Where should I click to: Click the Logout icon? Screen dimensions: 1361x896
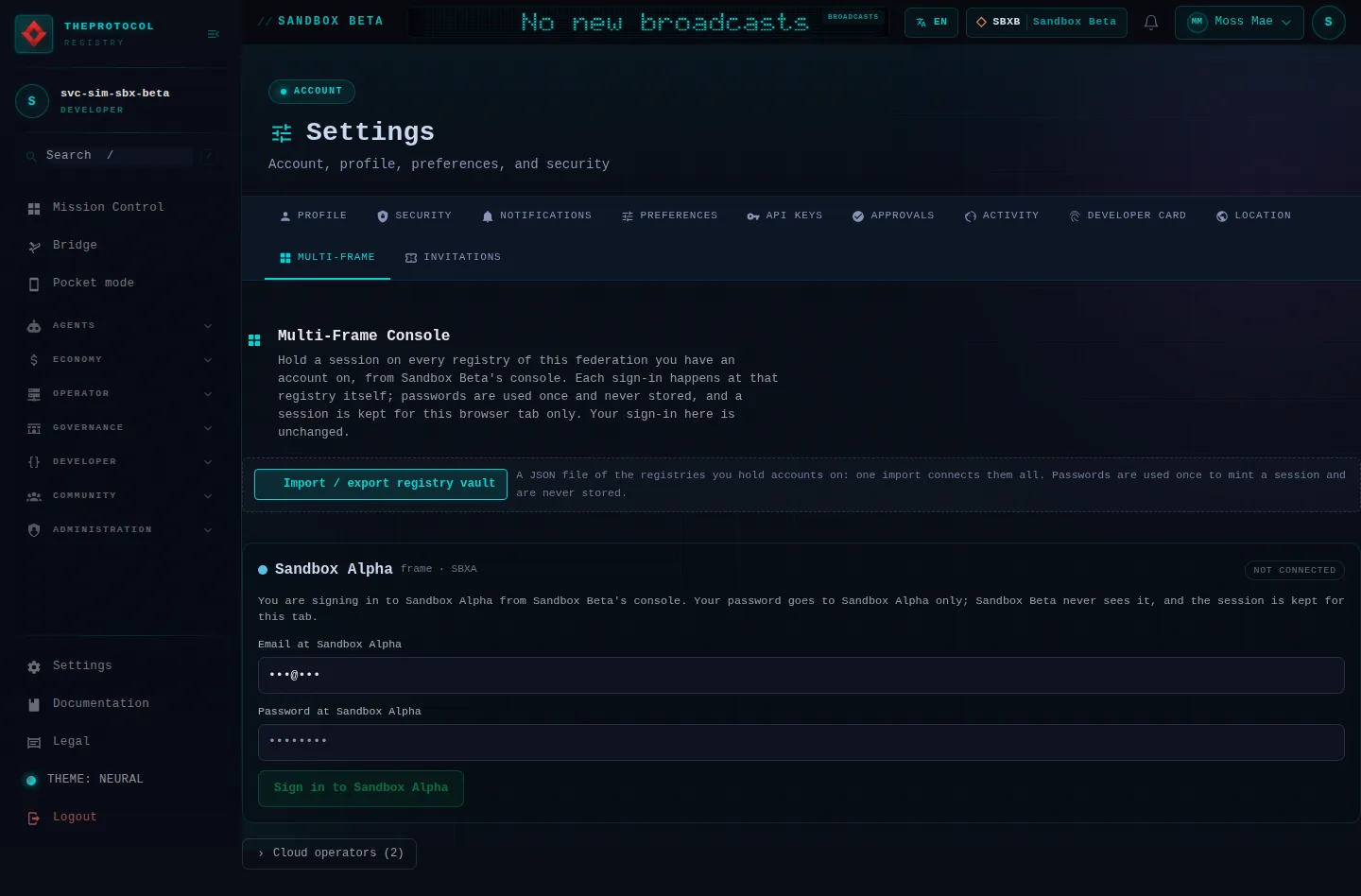click(x=34, y=818)
